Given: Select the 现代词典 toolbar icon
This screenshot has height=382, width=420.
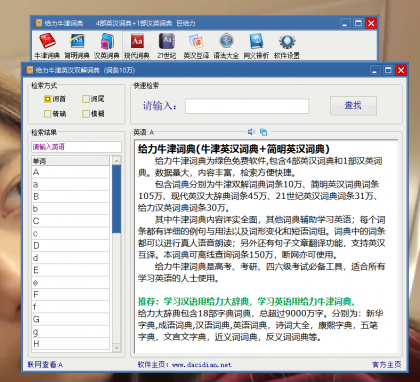Looking at the screenshot, I should [137, 46].
